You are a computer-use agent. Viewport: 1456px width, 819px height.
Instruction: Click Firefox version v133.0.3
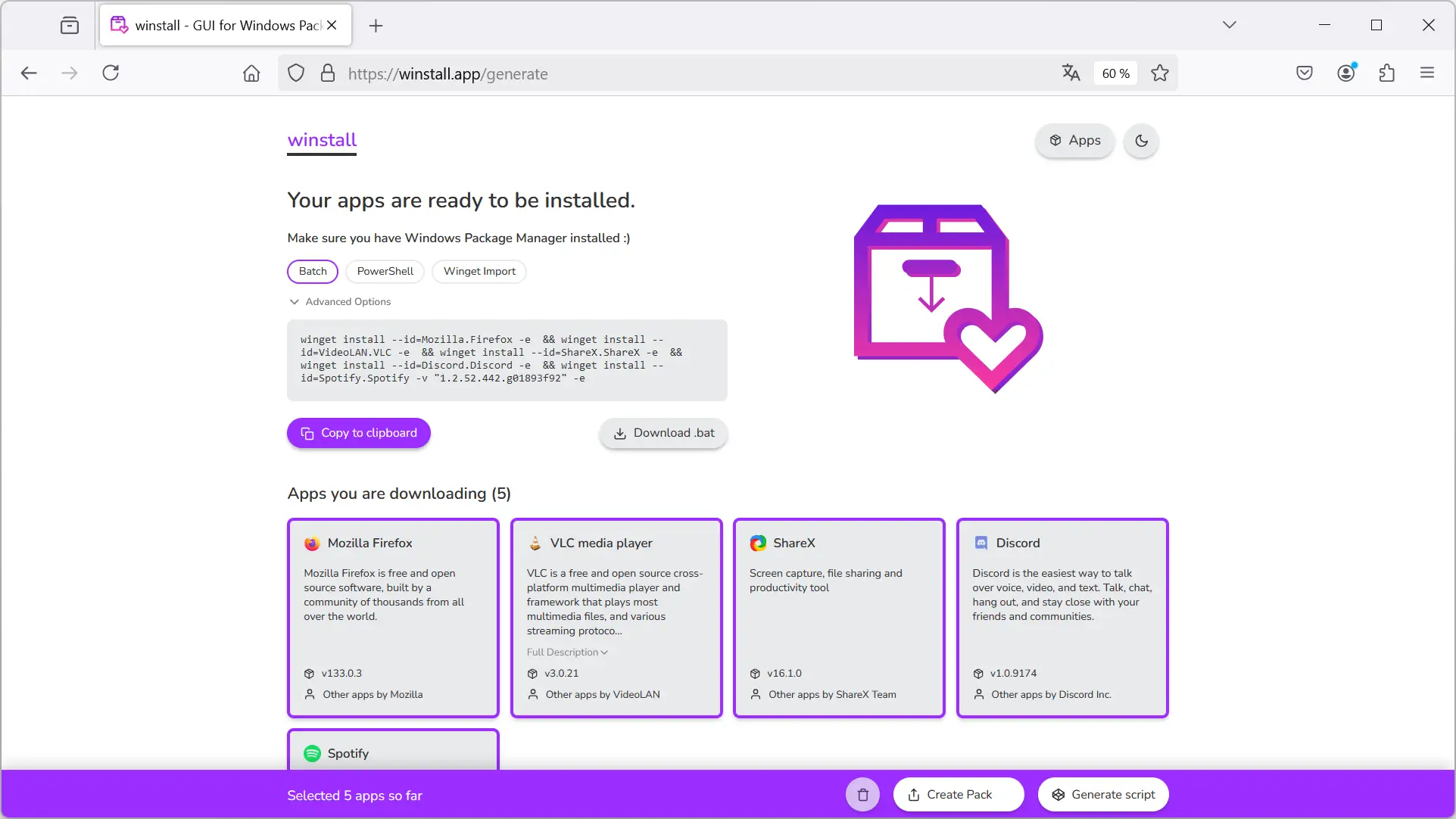tap(341, 673)
